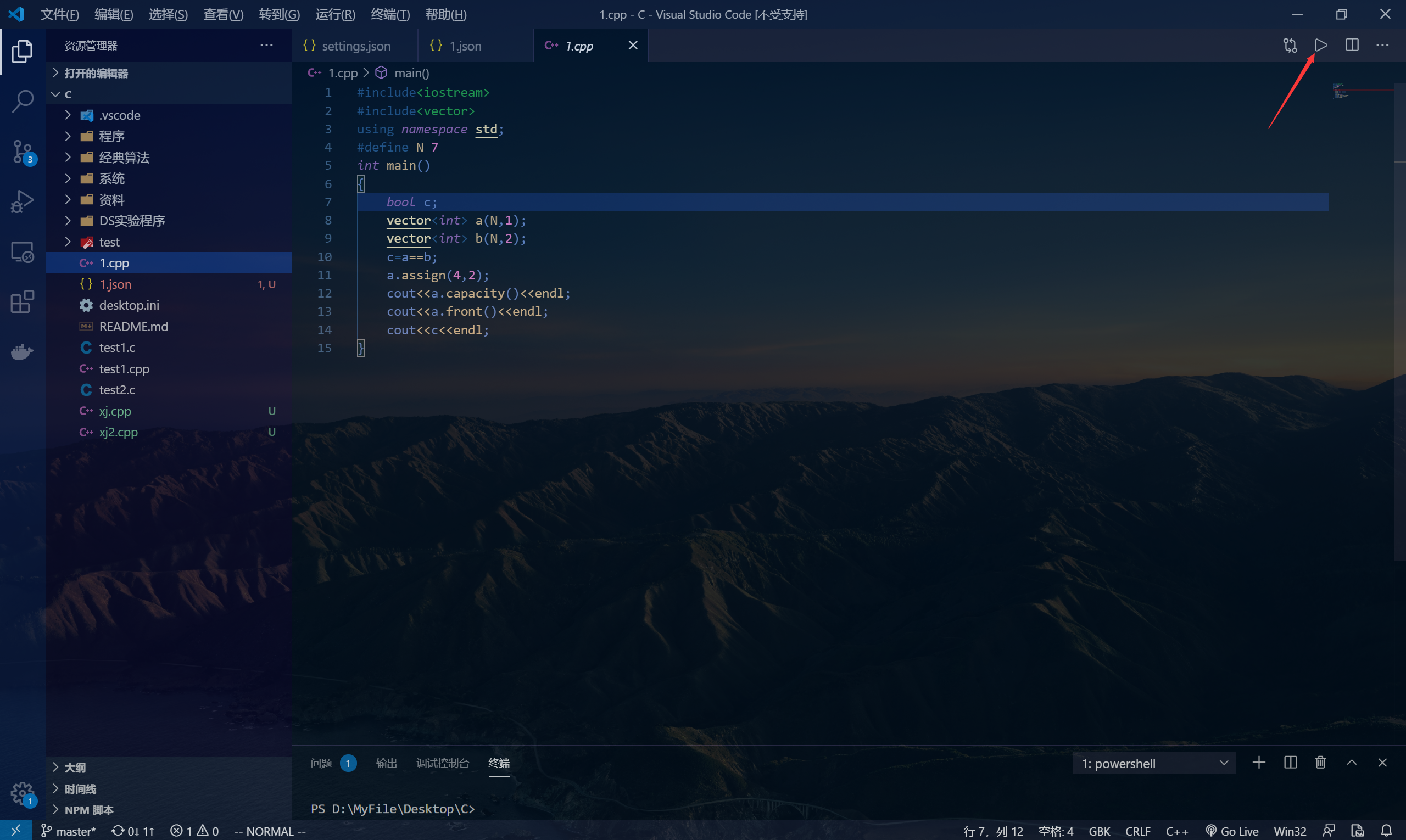Expand the .vscode folder
Viewport: 1406px width, 840px height.
168,115
